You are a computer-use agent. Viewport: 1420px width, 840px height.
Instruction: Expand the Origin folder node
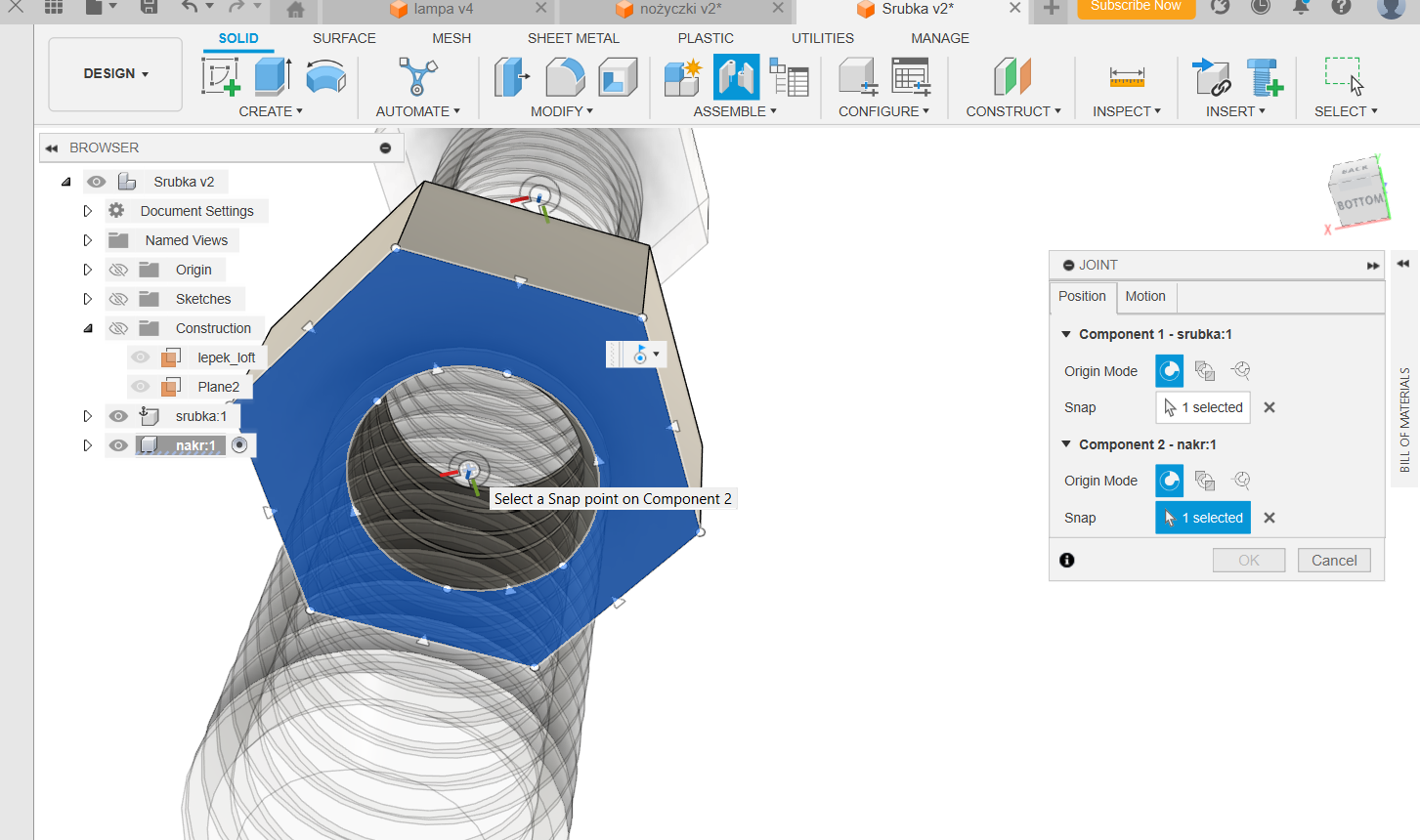click(87, 270)
